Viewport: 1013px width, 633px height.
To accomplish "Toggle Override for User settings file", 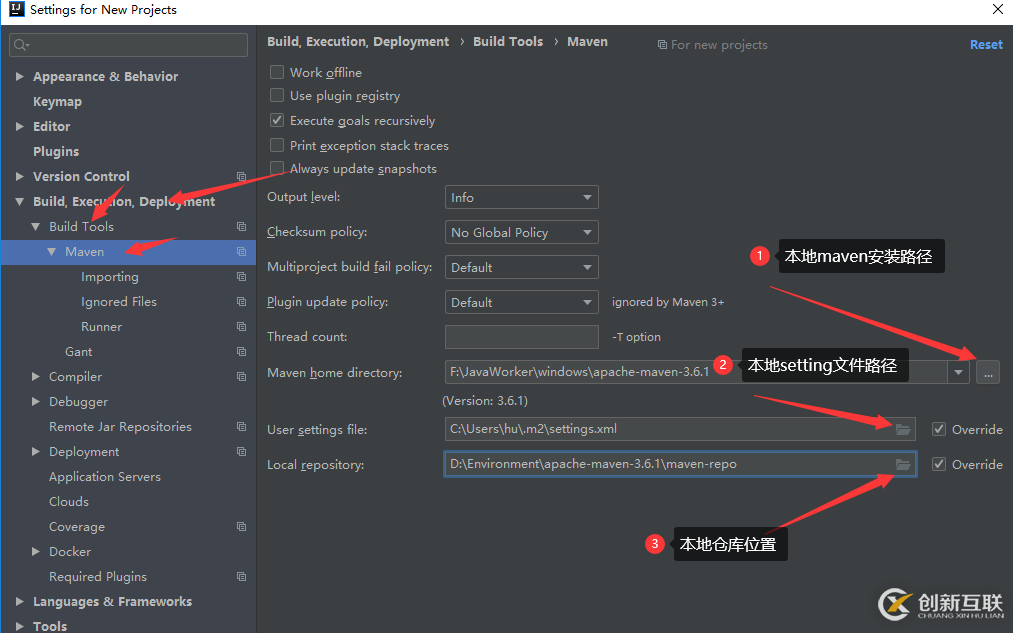I will click(x=938, y=429).
